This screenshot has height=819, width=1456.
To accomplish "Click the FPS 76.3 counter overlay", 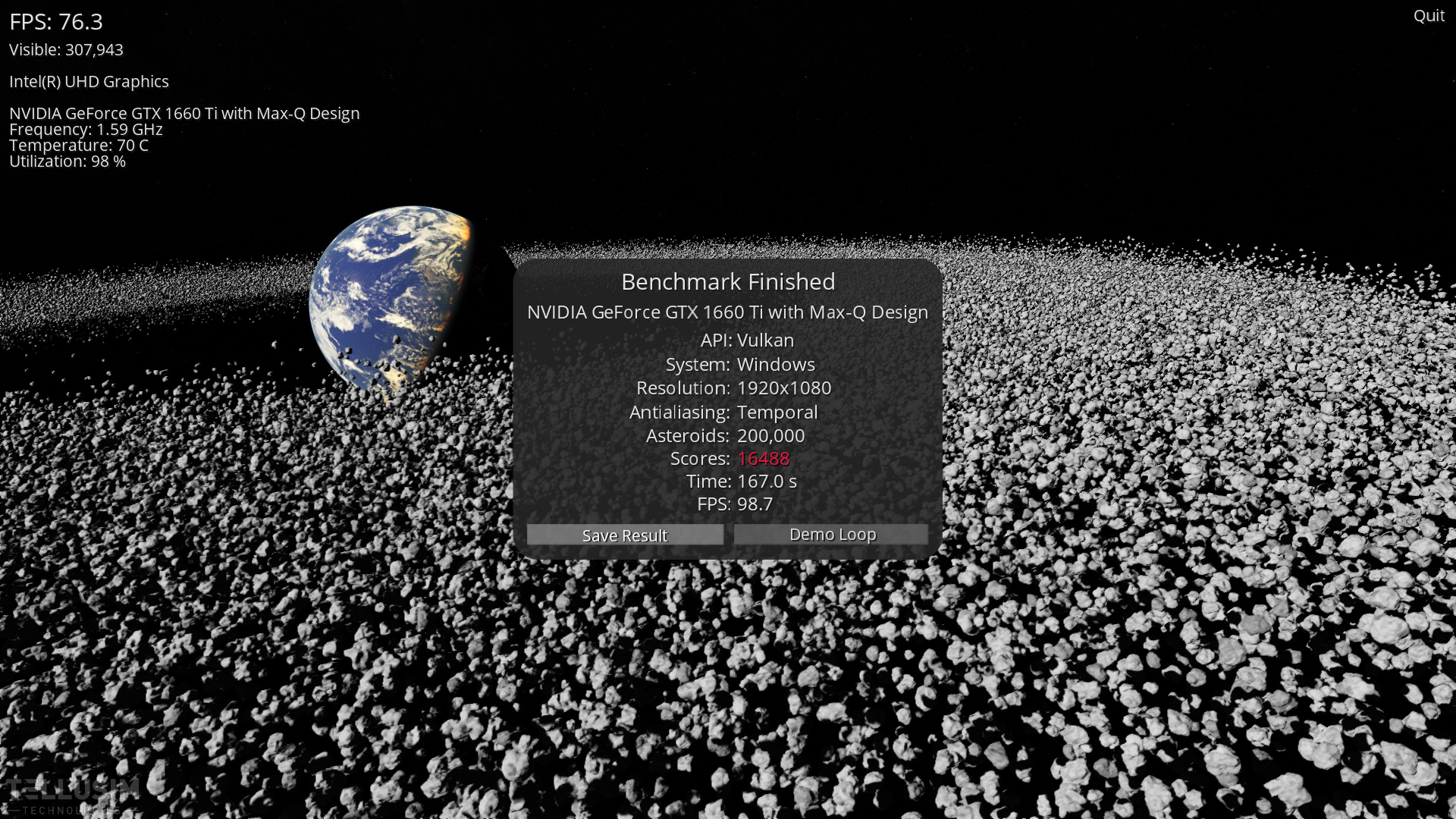I will pyautogui.click(x=56, y=22).
